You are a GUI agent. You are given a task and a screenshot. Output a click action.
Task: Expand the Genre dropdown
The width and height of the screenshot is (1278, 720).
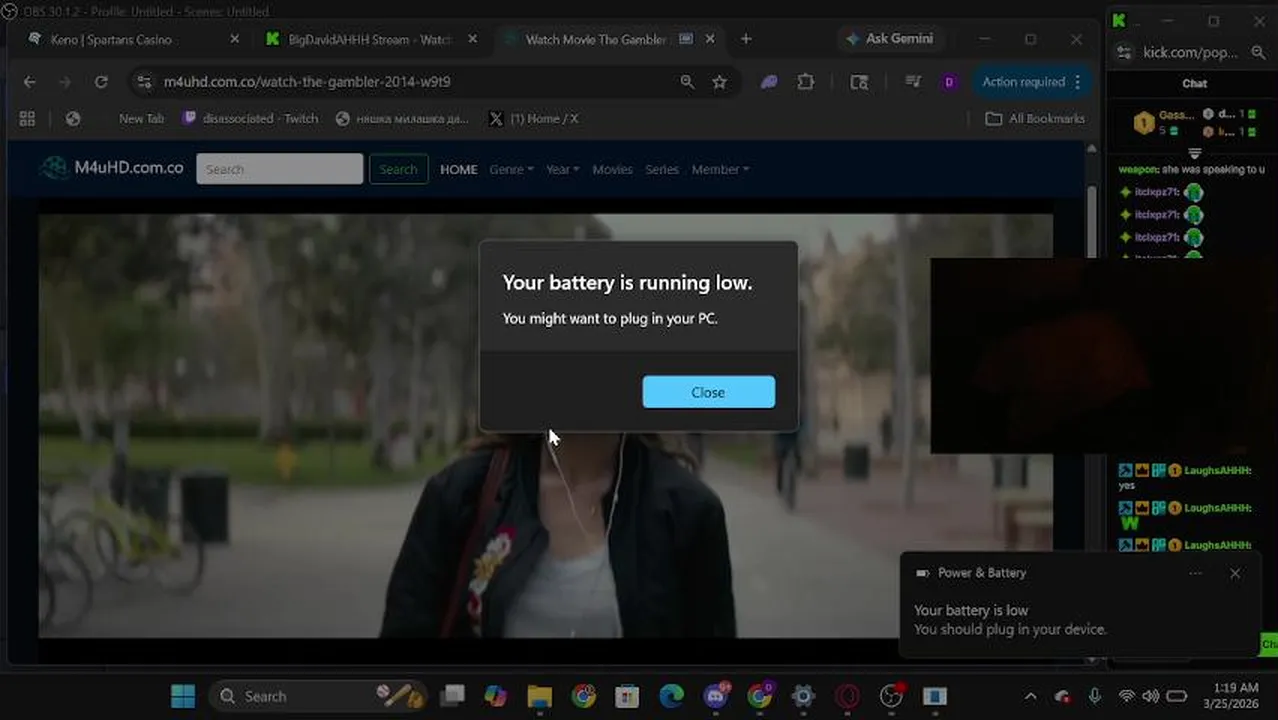511,169
